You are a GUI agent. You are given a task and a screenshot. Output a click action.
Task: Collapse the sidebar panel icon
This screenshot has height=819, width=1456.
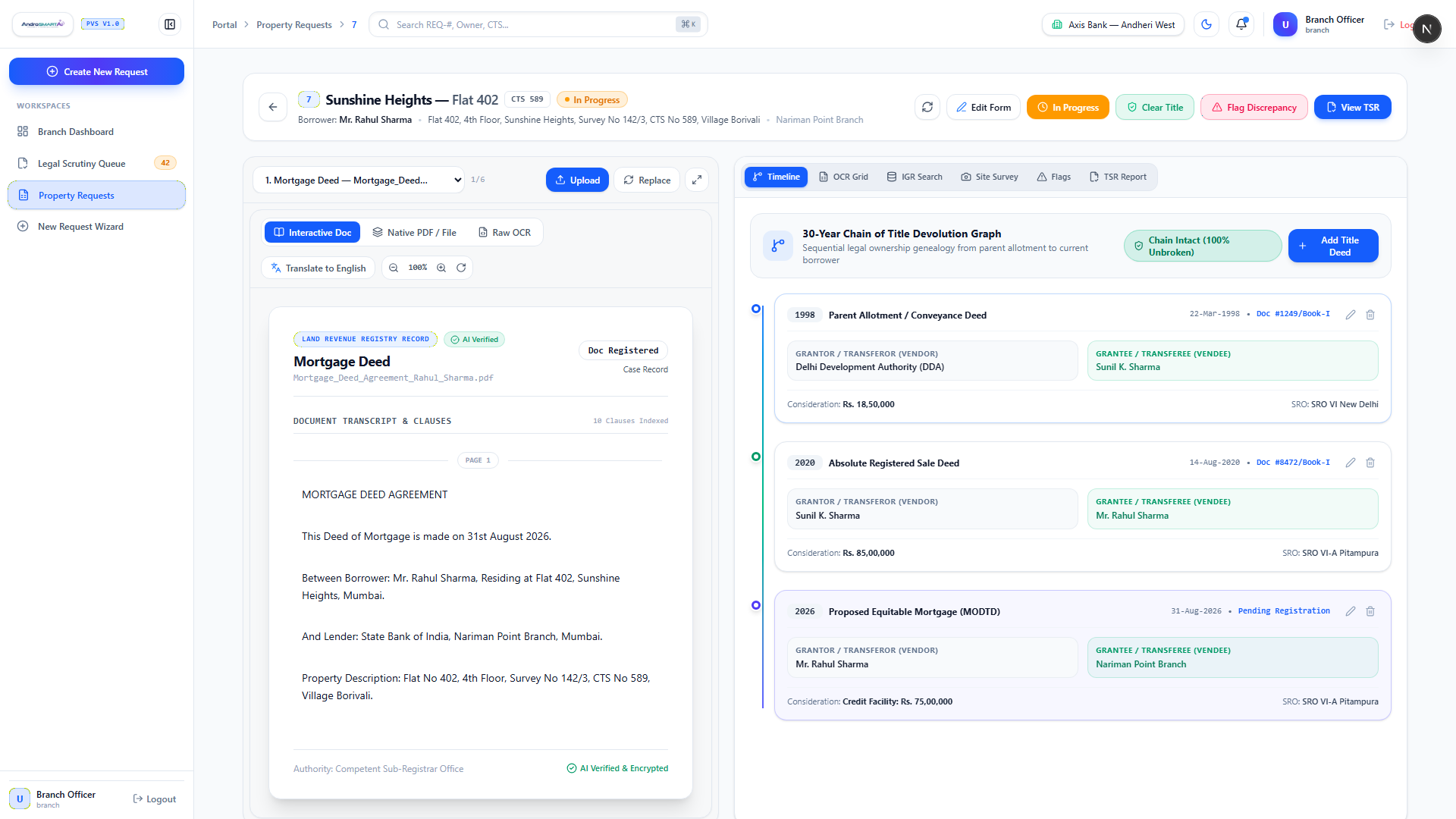170,24
